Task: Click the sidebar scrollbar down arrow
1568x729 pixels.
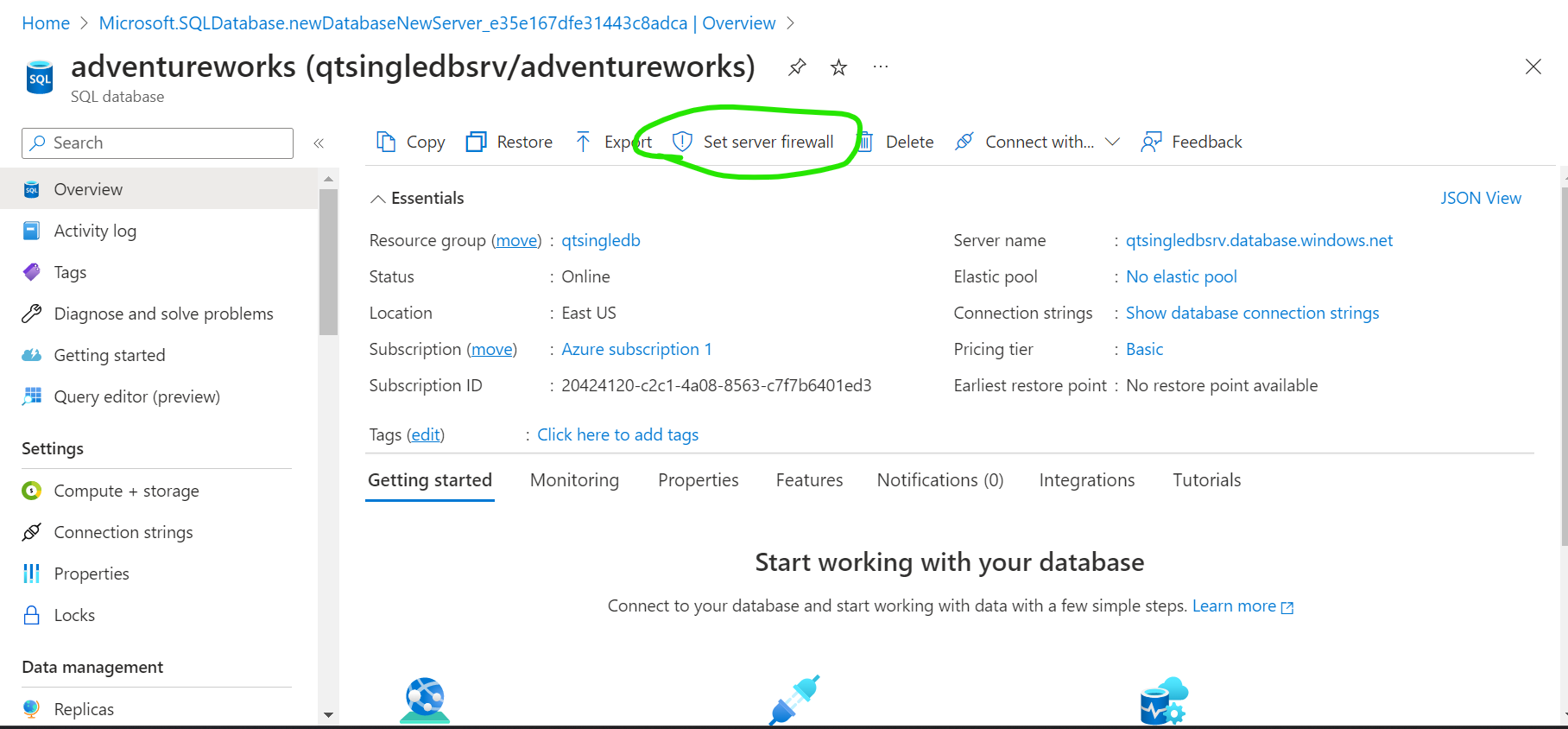Action: 328,714
